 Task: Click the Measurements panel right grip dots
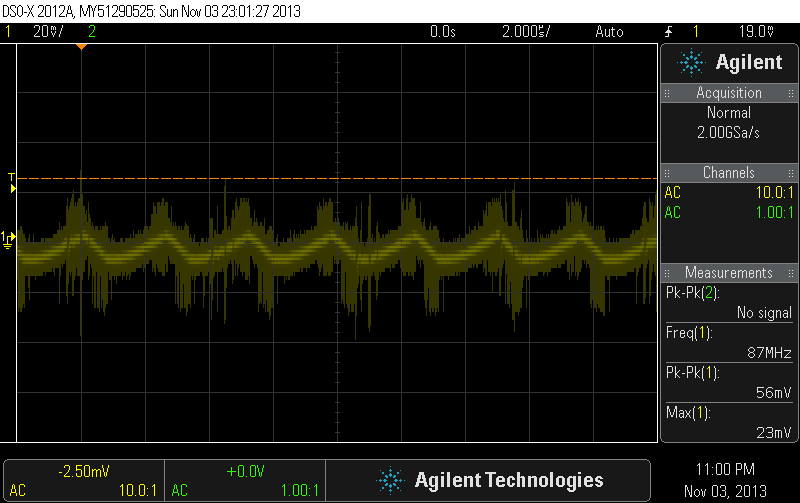click(x=791, y=273)
